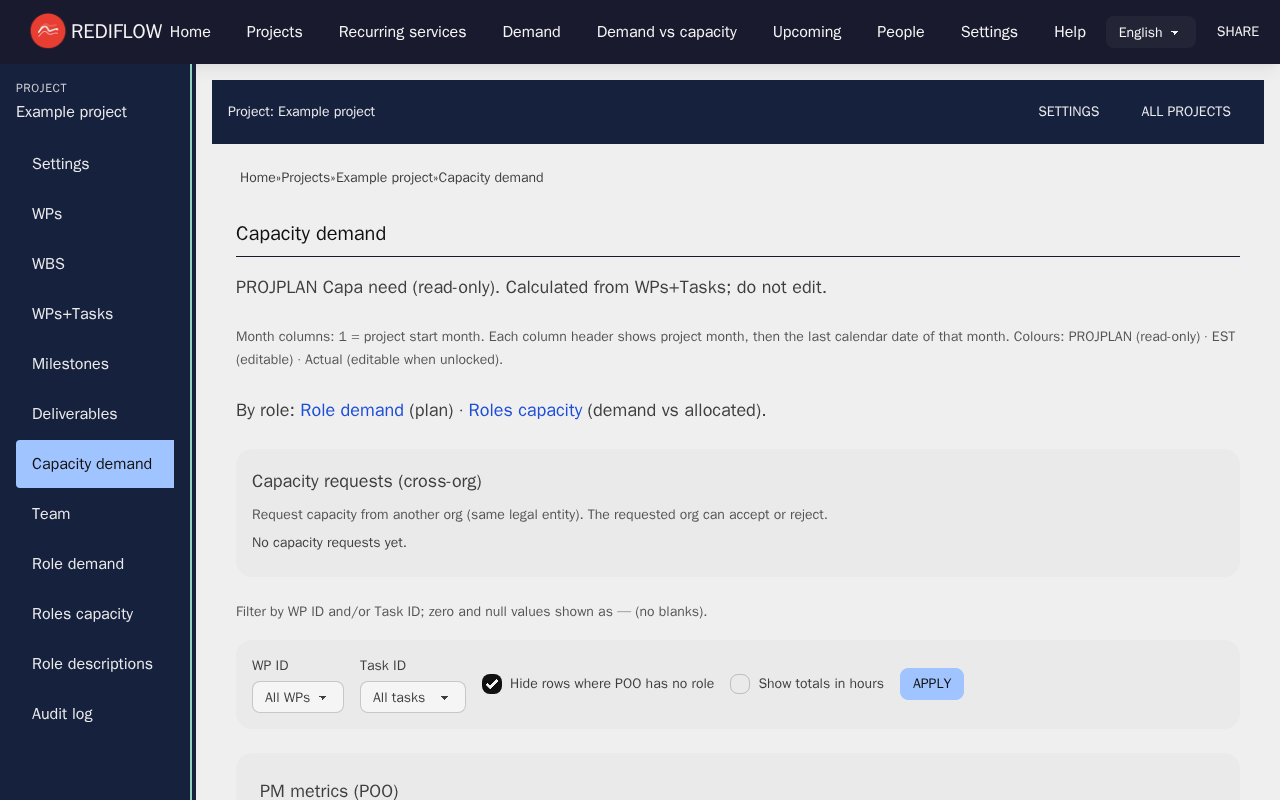Select WPs+Tasks in sidebar
Viewport: 1280px width, 800px height.
point(72,314)
